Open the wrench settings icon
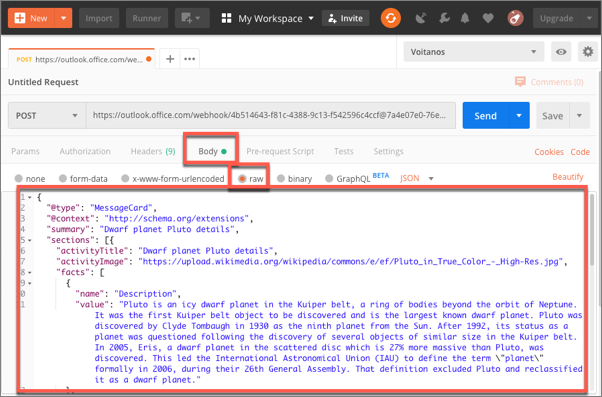Screen dimensions: 602x397 [x=444, y=18]
